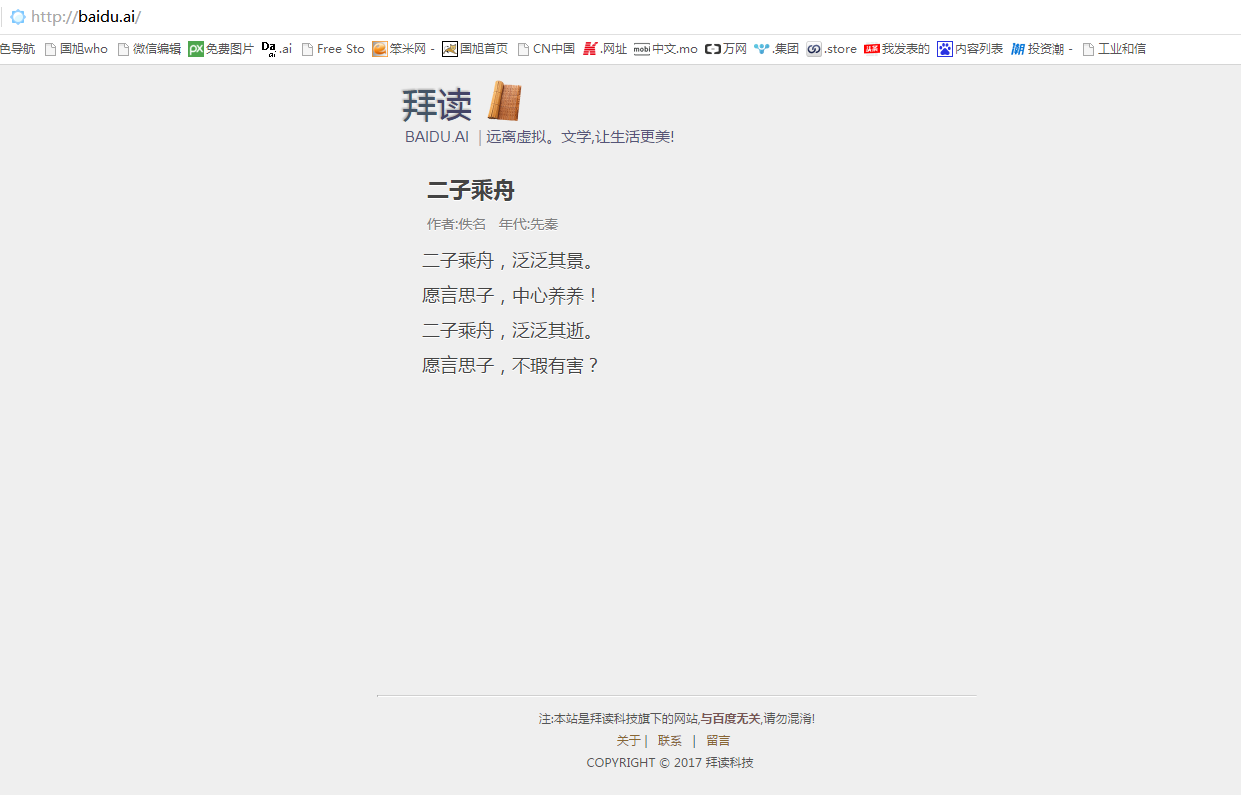The width and height of the screenshot is (1241, 795).
Task: Click the Da .ai bookmark icon
Action: [x=268, y=47]
